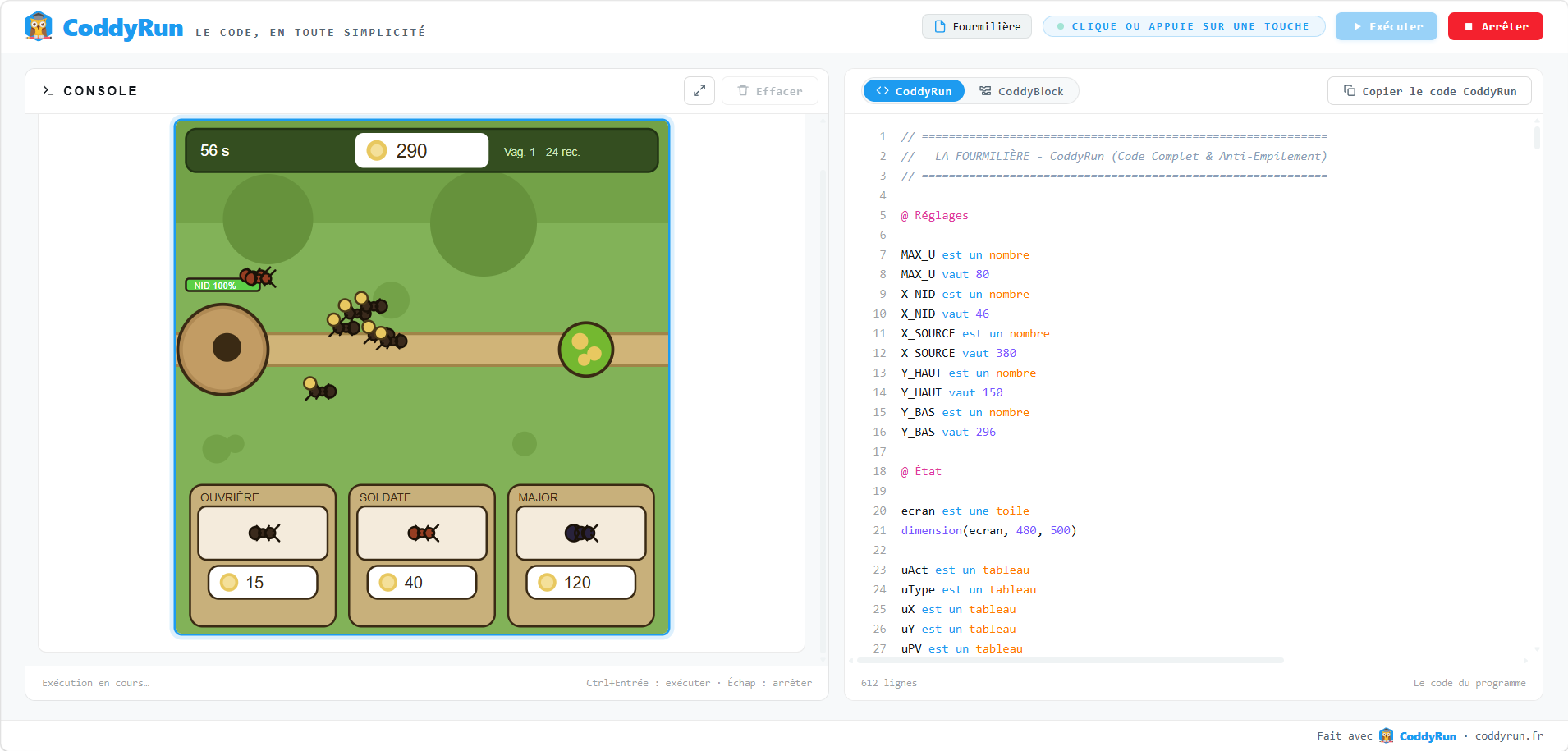Click the green food source circle

[586, 349]
